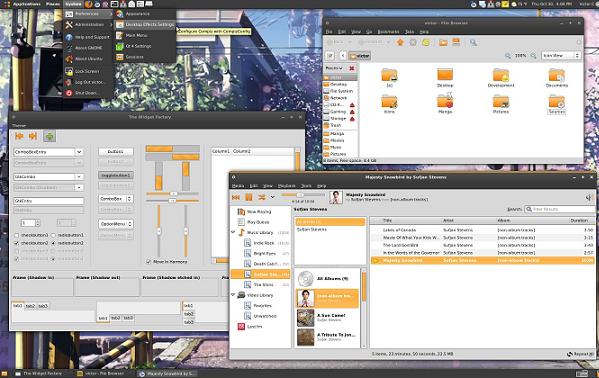
Task: Collapse the Music Library tree in music player
Action: 233,232
